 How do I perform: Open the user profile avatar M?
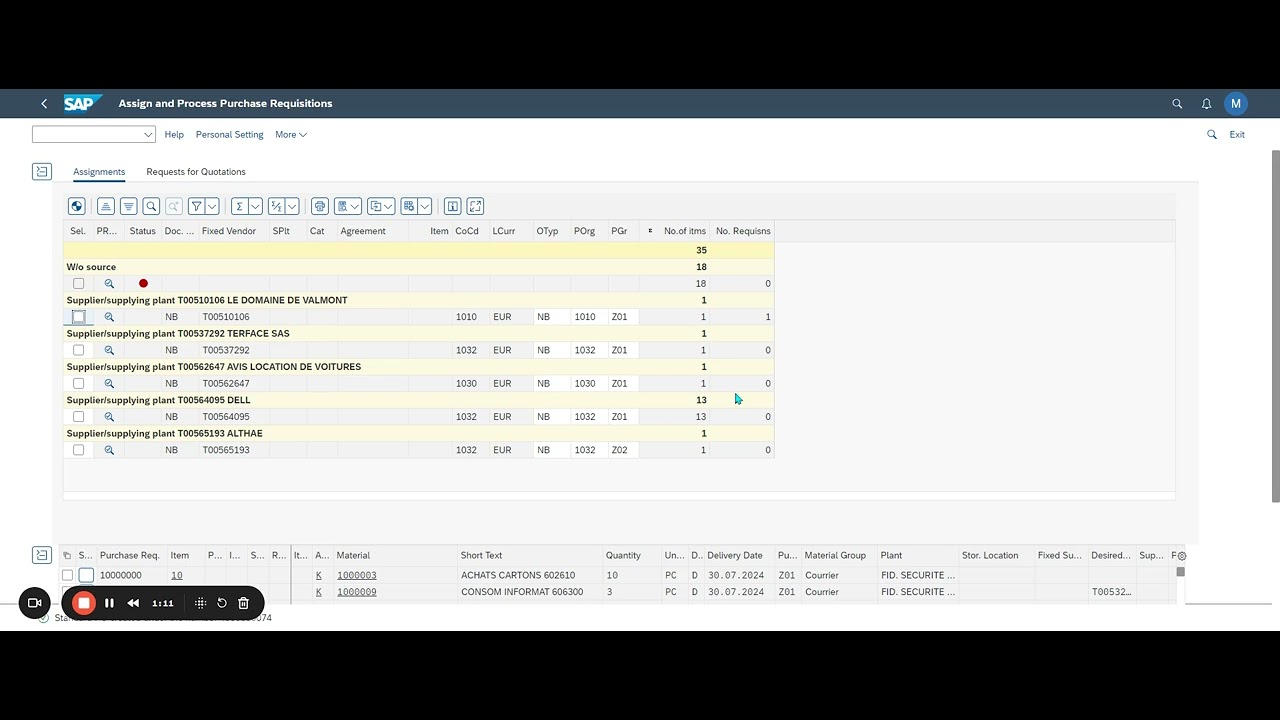point(1236,103)
